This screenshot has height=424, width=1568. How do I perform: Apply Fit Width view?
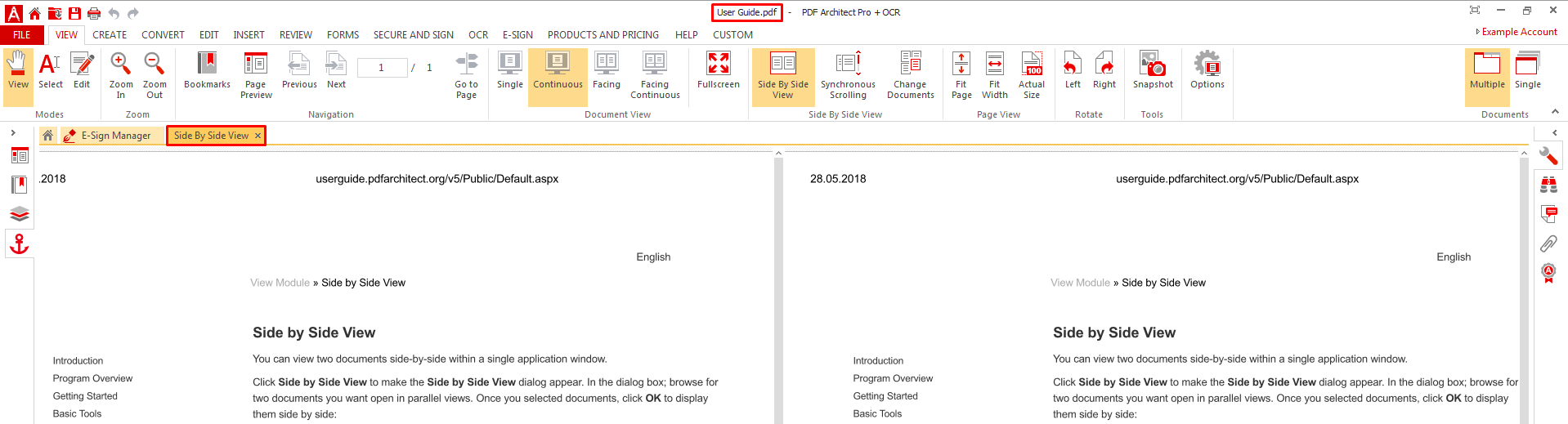[x=994, y=76]
